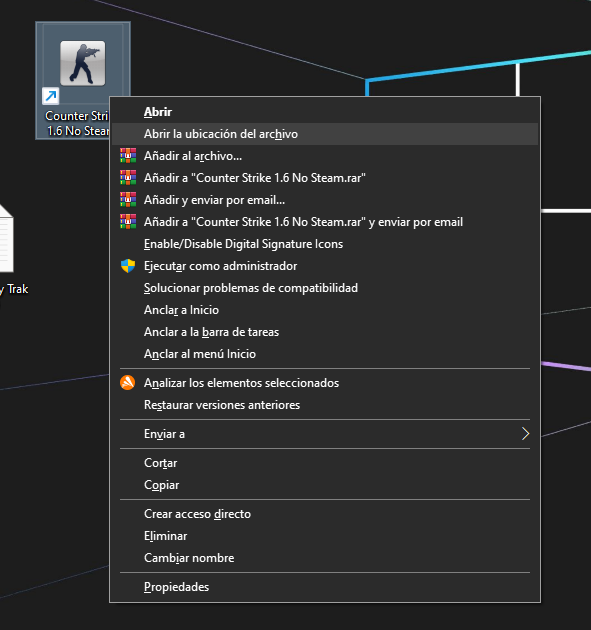Select "Añadir al archivo..." menu entry
Screen dimensions: 591x630
(x=325, y=156)
